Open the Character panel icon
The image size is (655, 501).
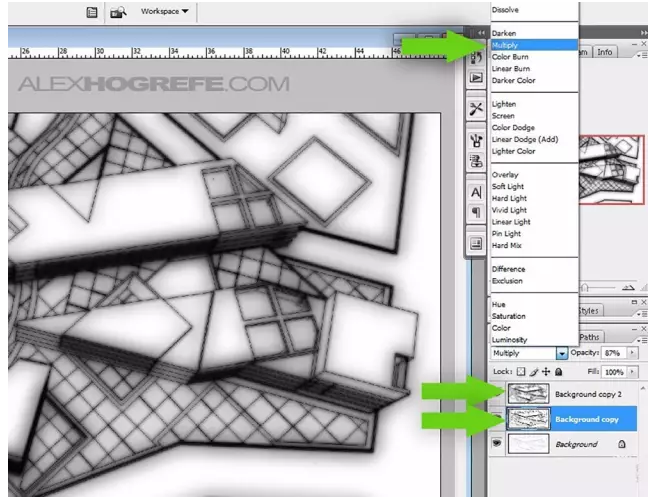pos(476,192)
